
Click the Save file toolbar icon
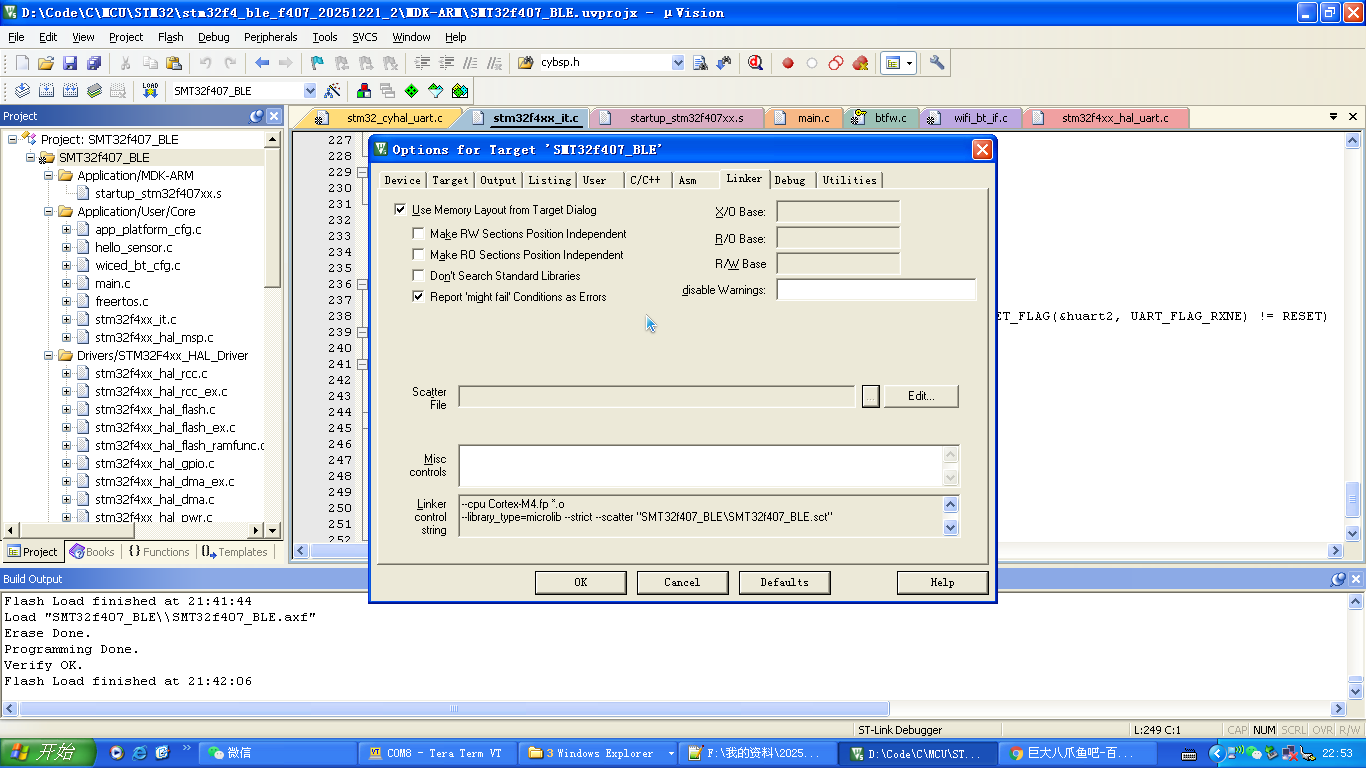(70, 63)
